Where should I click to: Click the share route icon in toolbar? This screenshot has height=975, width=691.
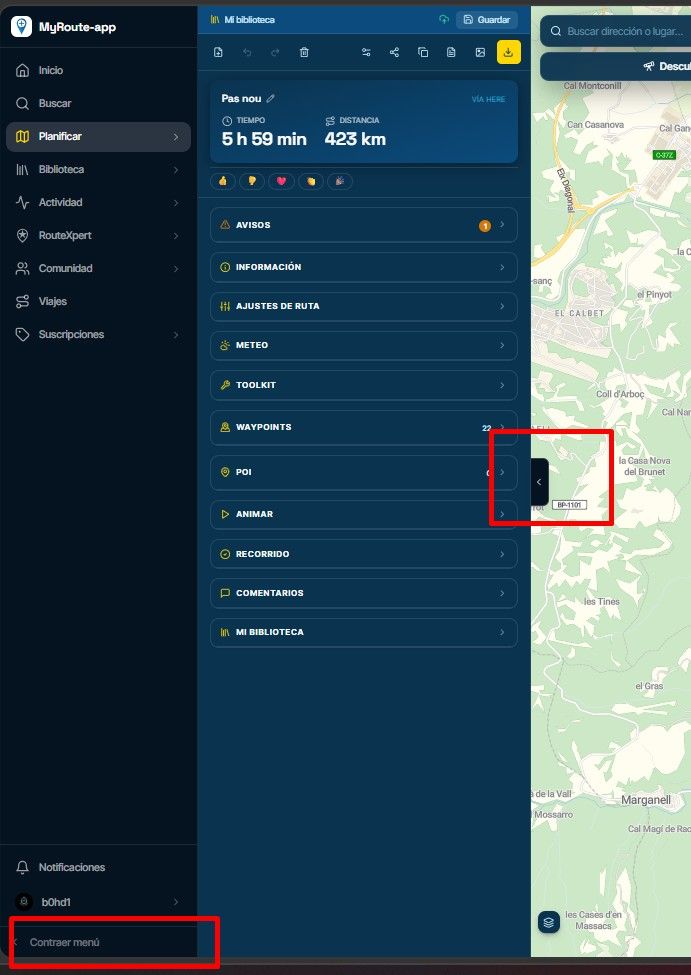[394, 52]
